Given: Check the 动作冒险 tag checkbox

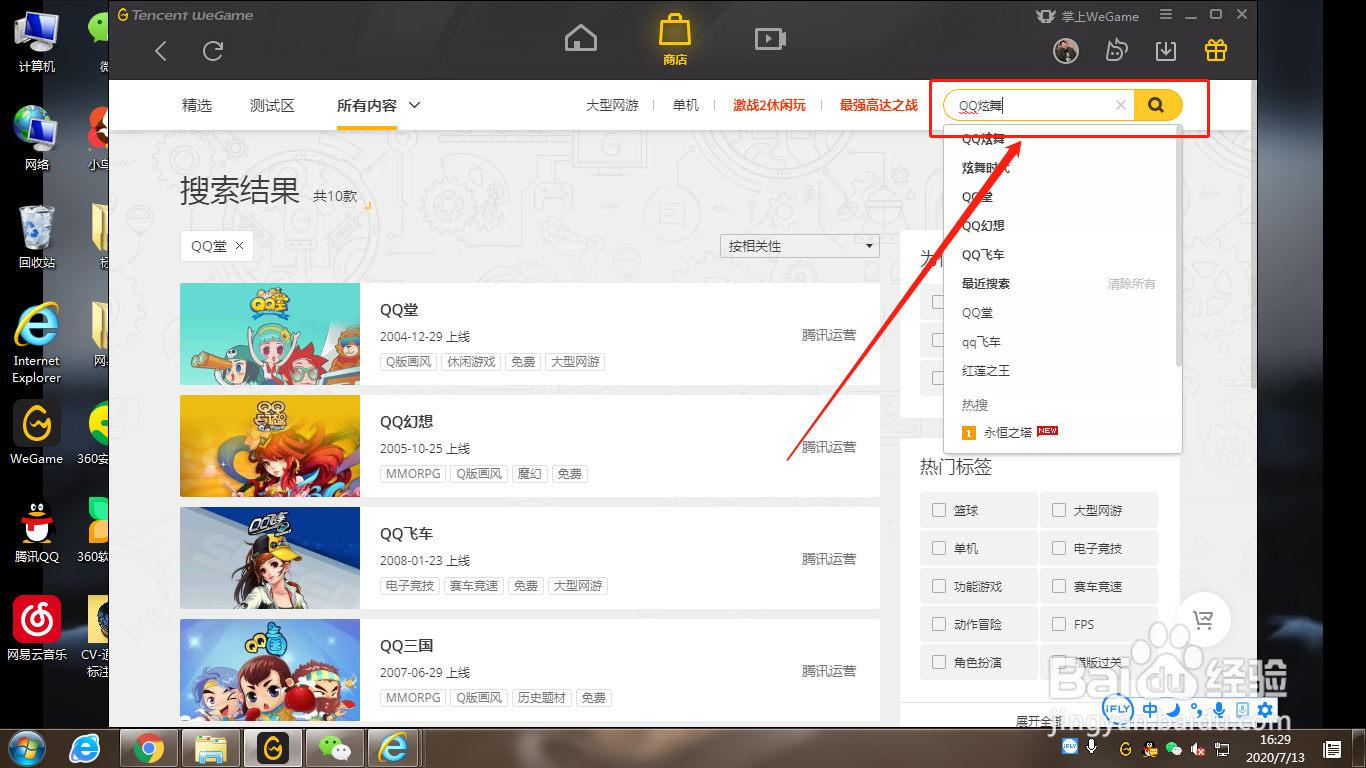Looking at the screenshot, I should [x=939, y=624].
